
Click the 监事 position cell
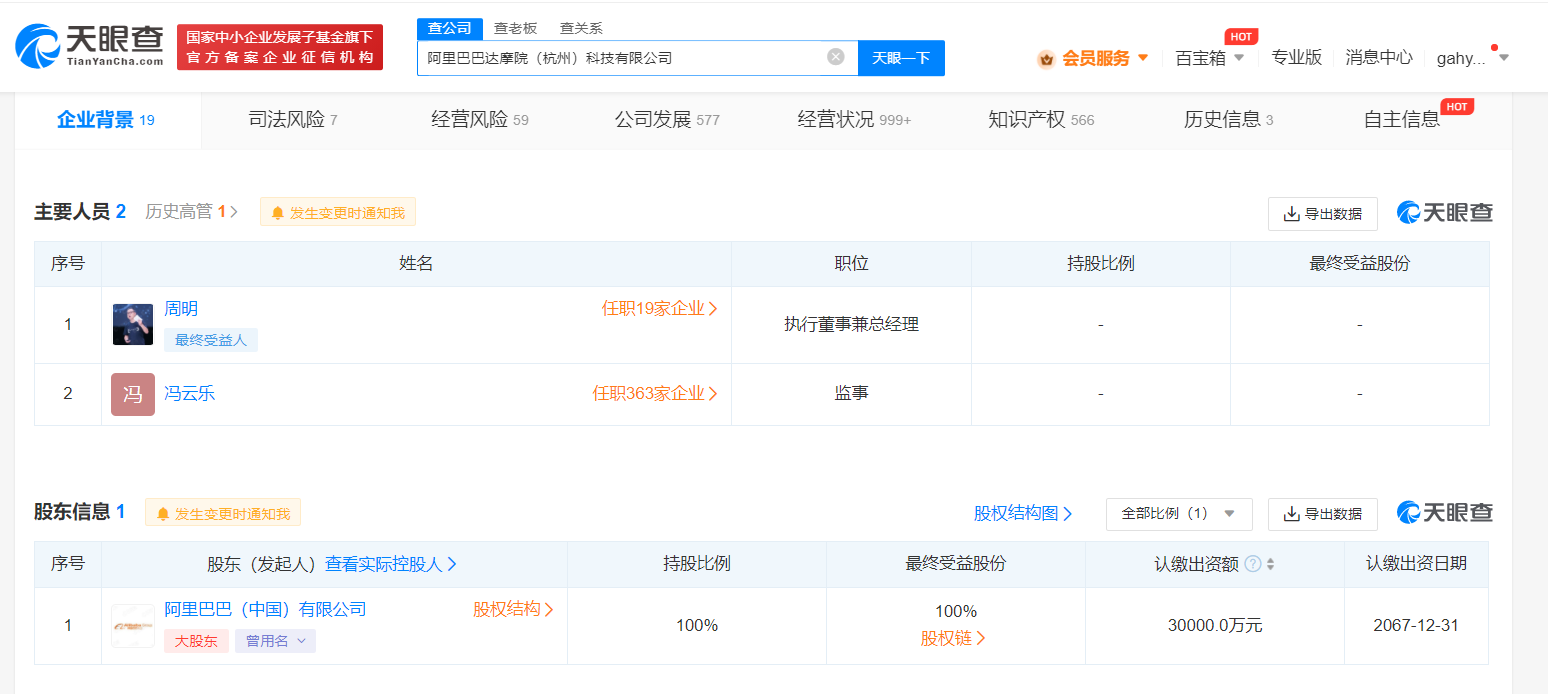851,393
